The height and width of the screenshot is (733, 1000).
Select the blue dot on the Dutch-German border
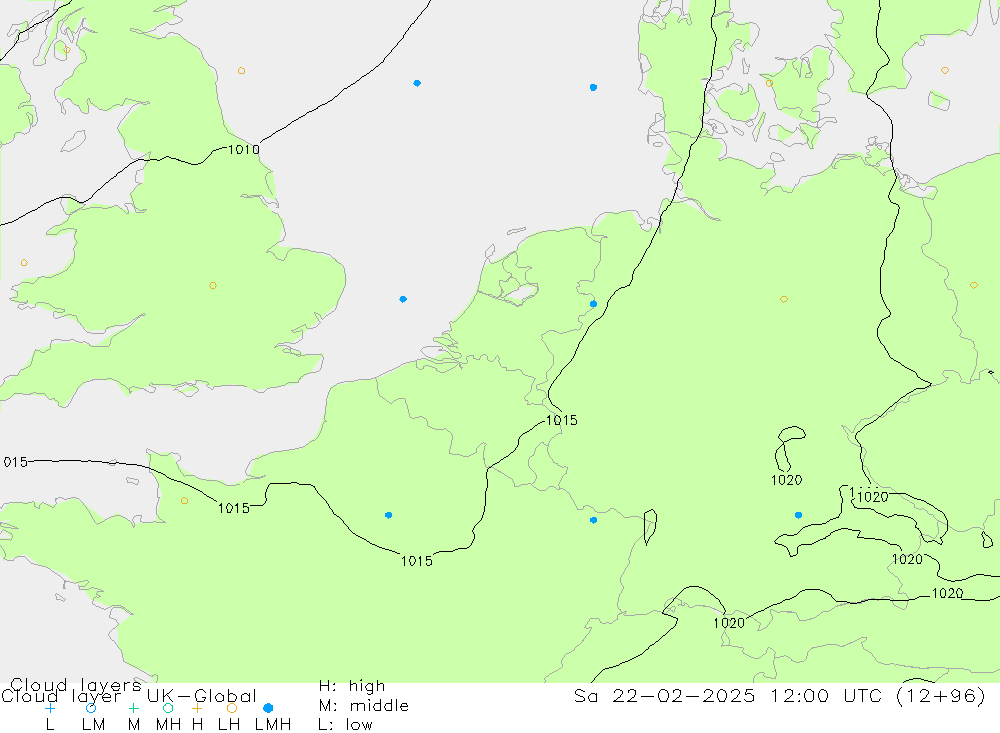tap(594, 304)
